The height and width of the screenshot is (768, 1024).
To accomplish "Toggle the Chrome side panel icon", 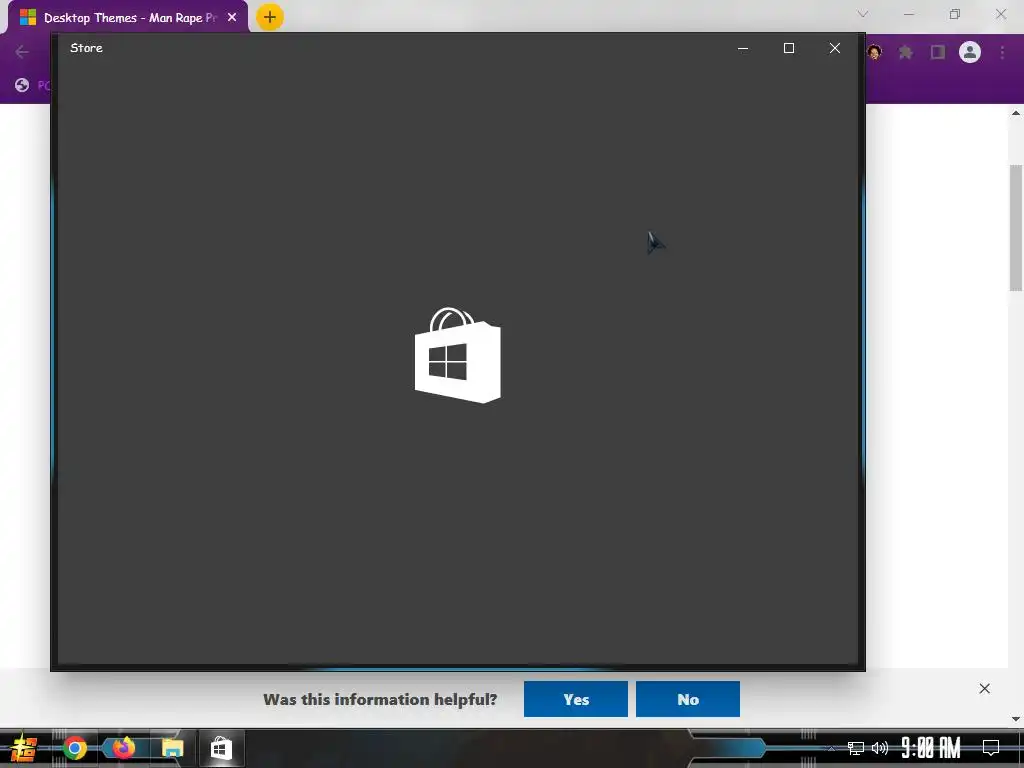I will pyautogui.click(x=938, y=52).
